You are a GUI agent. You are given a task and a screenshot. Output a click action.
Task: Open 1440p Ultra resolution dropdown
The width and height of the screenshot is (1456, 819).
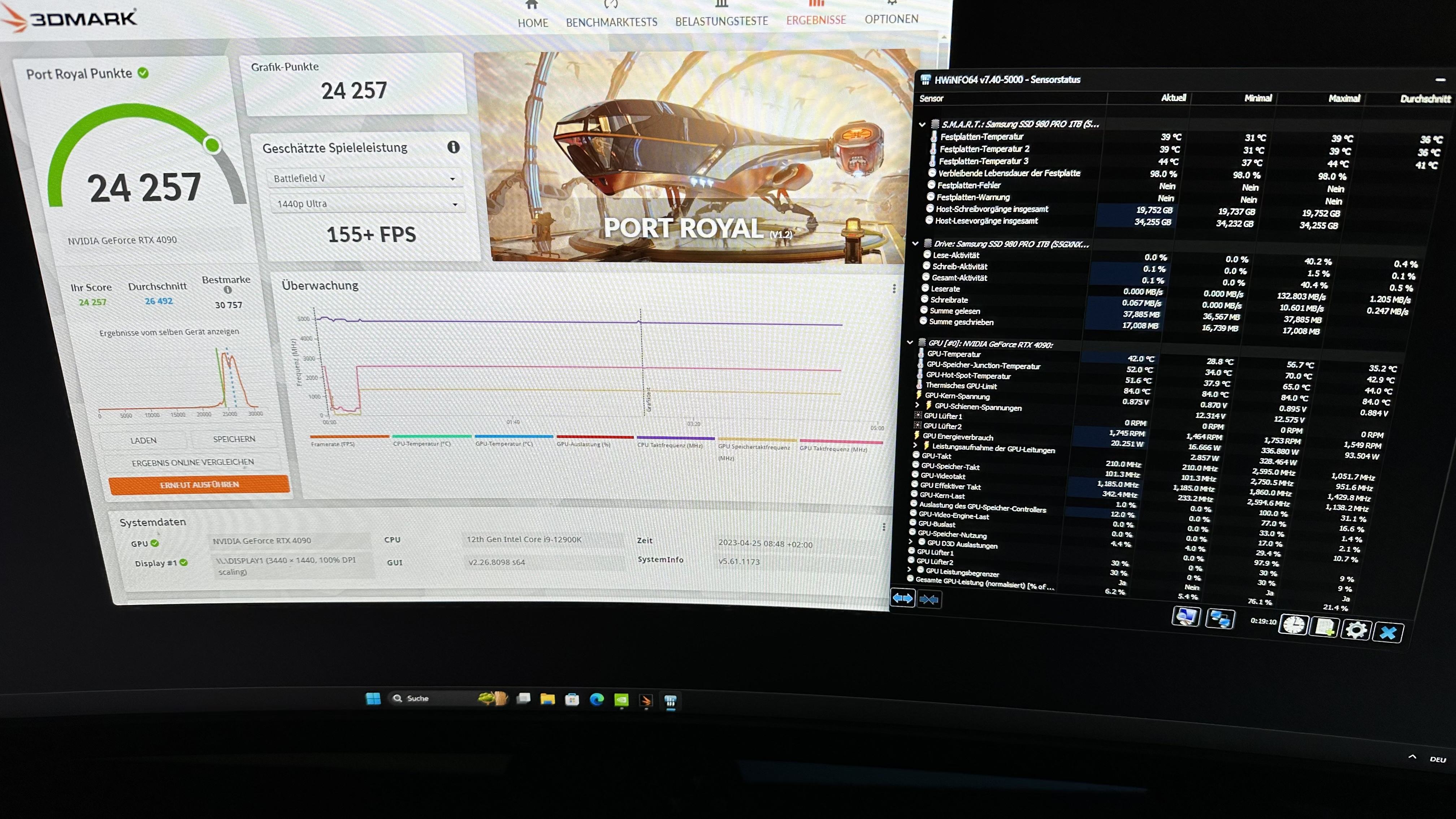click(367, 203)
